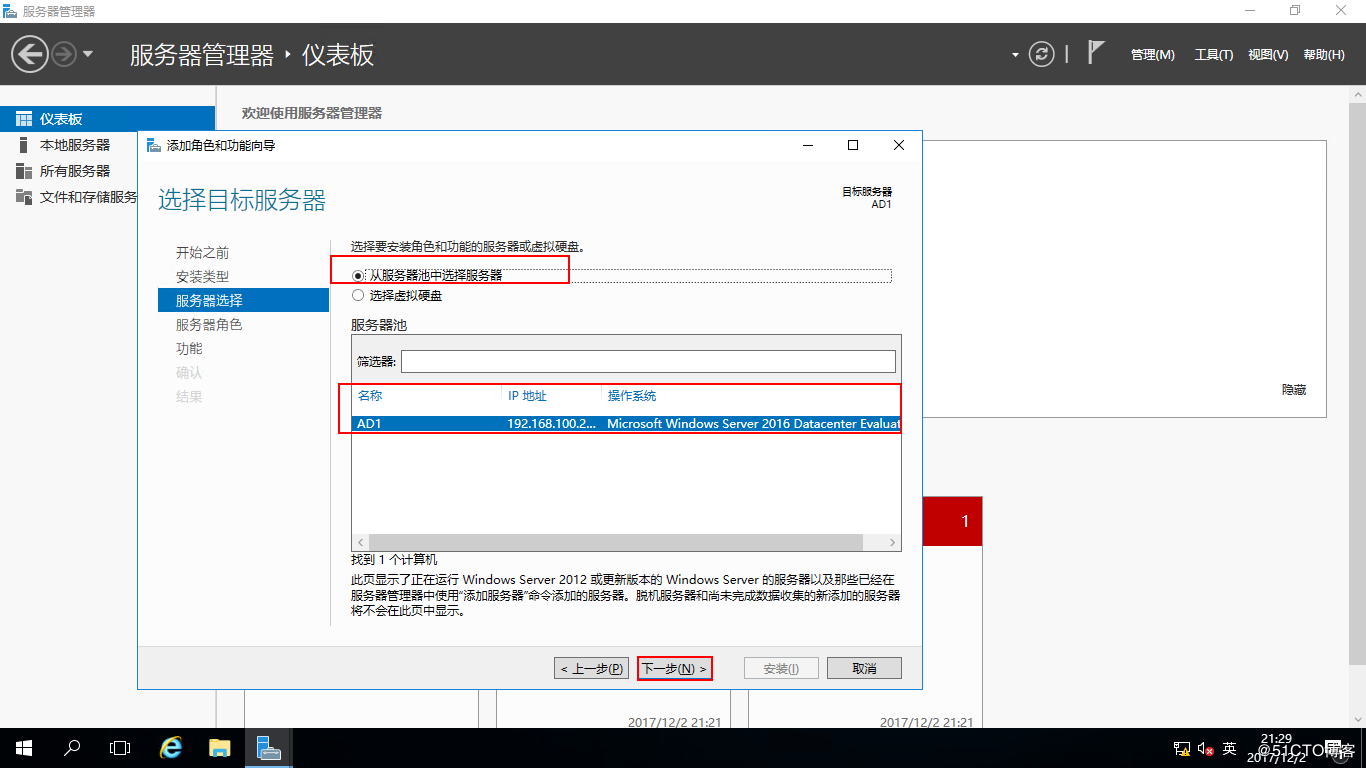Click the taskbar search magnifier icon

72,748
